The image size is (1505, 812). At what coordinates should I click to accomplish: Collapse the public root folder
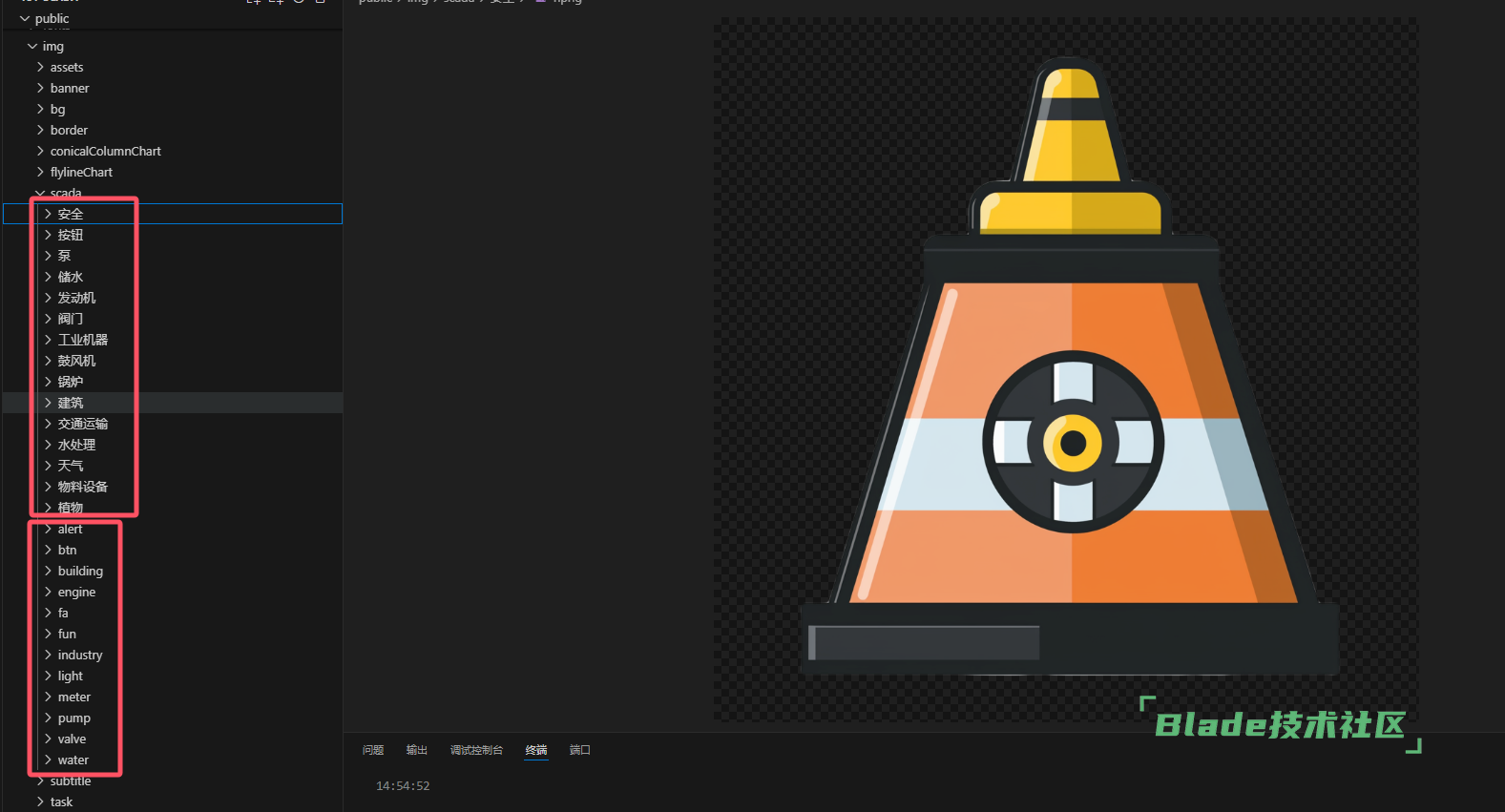click(x=25, y=18)
